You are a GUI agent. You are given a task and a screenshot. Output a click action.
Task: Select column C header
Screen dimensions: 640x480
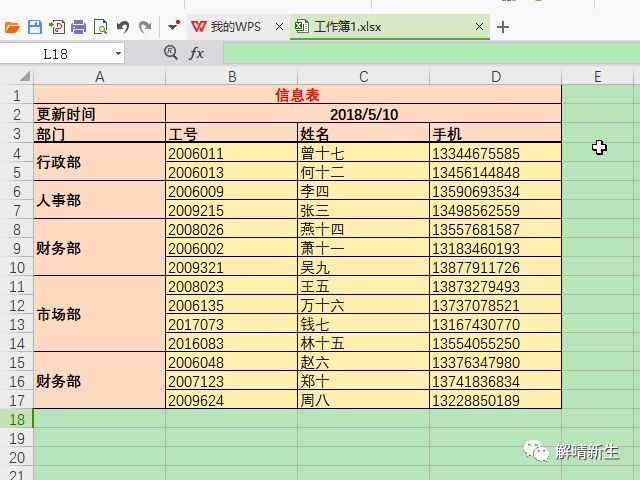tap(363, 76)
